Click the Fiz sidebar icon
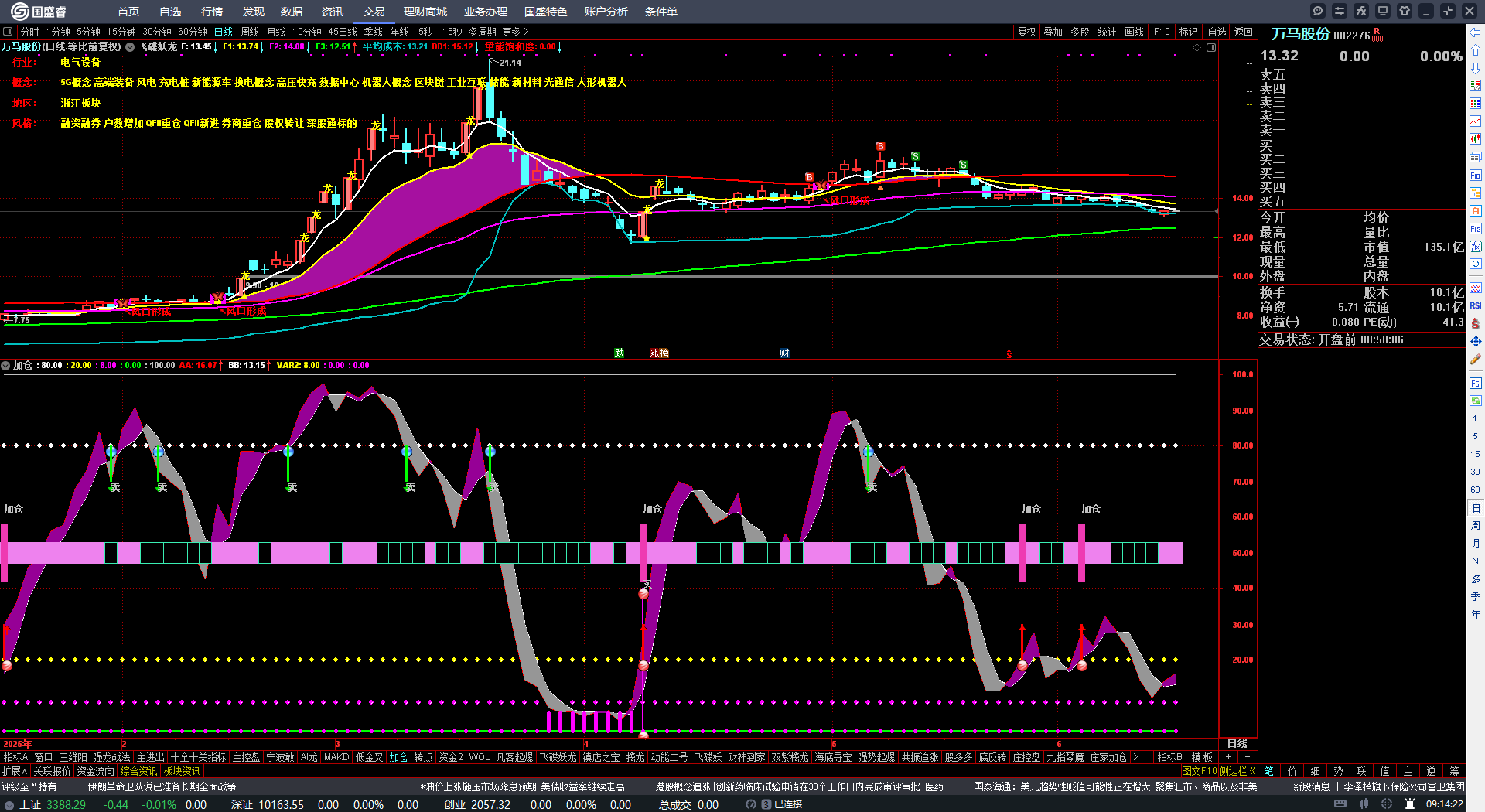1485x812 pixels. tap(1476, 229)
